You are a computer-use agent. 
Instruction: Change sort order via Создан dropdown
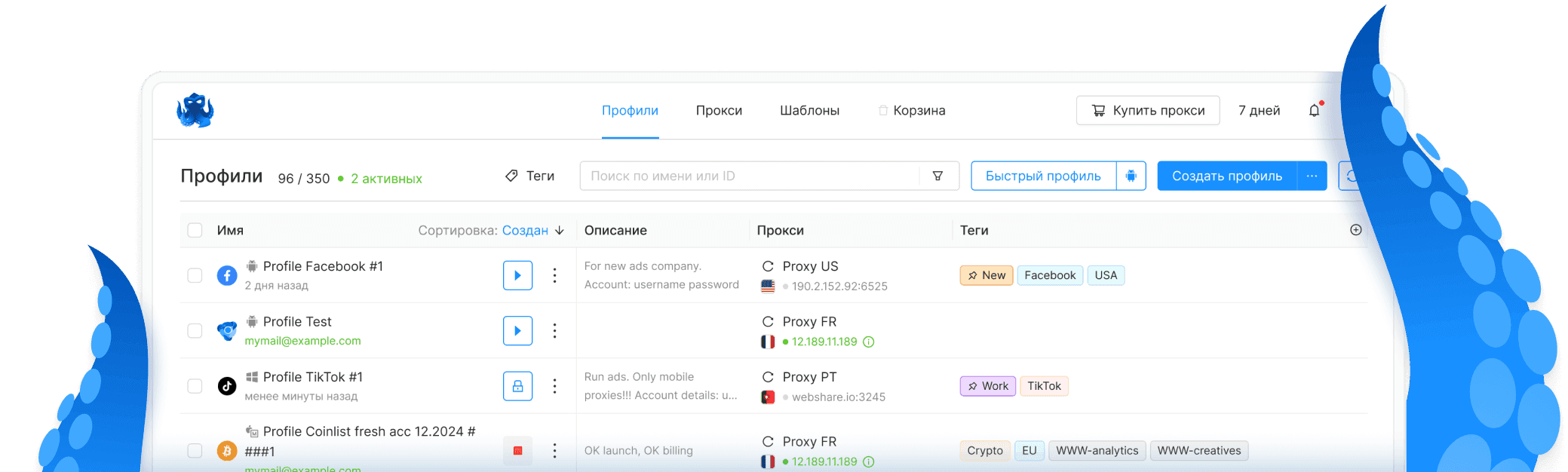click(x=533, y=230)
